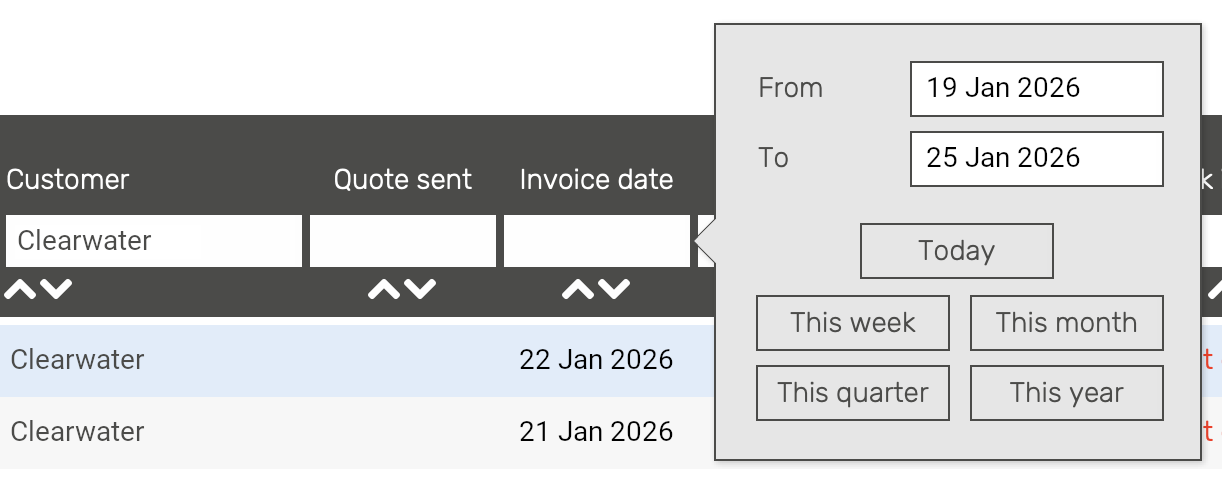Screen dimensions: 1222x482
Task: Click the To date field
Action: click(1036, 159)
